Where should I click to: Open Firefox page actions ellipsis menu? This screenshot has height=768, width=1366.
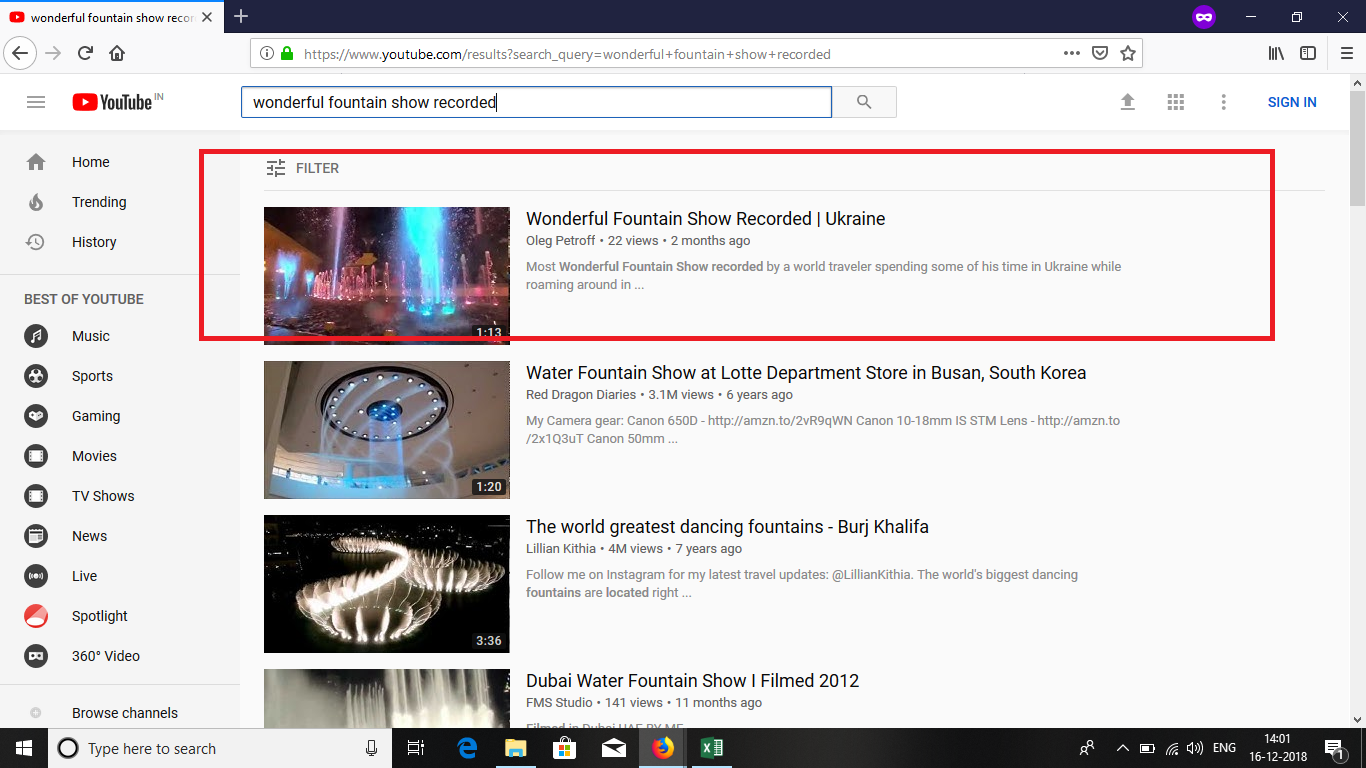[x=1071, y=54]
